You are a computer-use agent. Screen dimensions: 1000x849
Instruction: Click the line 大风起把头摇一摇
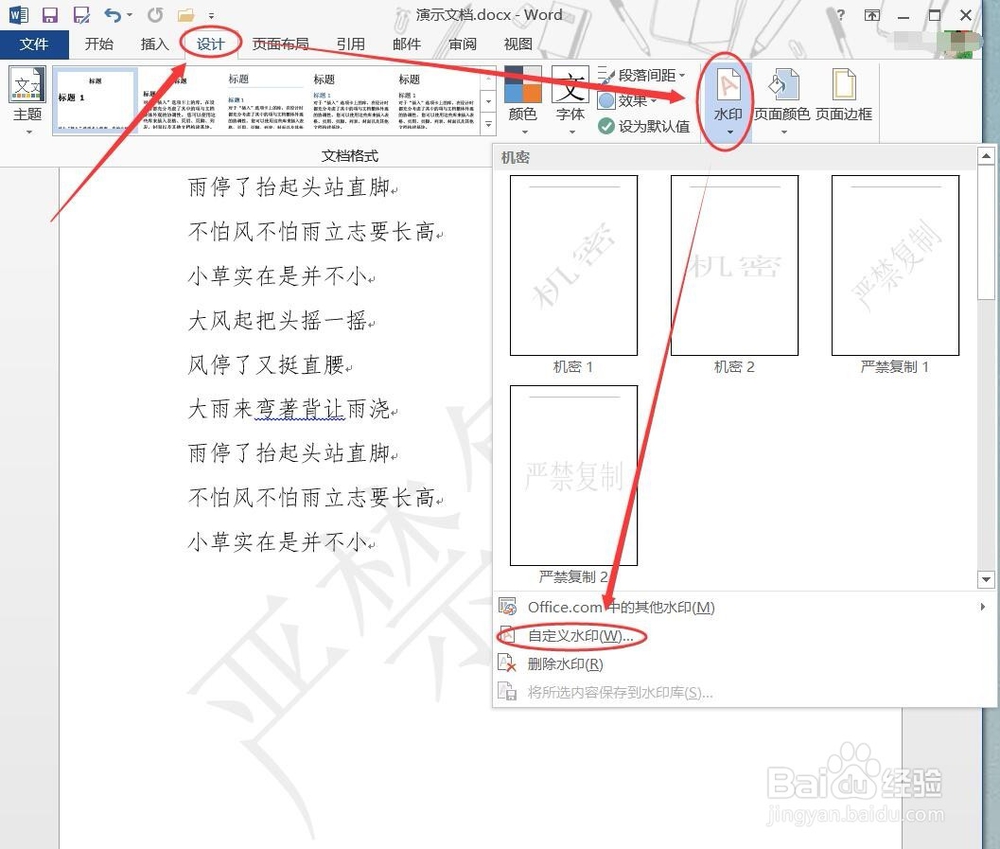277,320
